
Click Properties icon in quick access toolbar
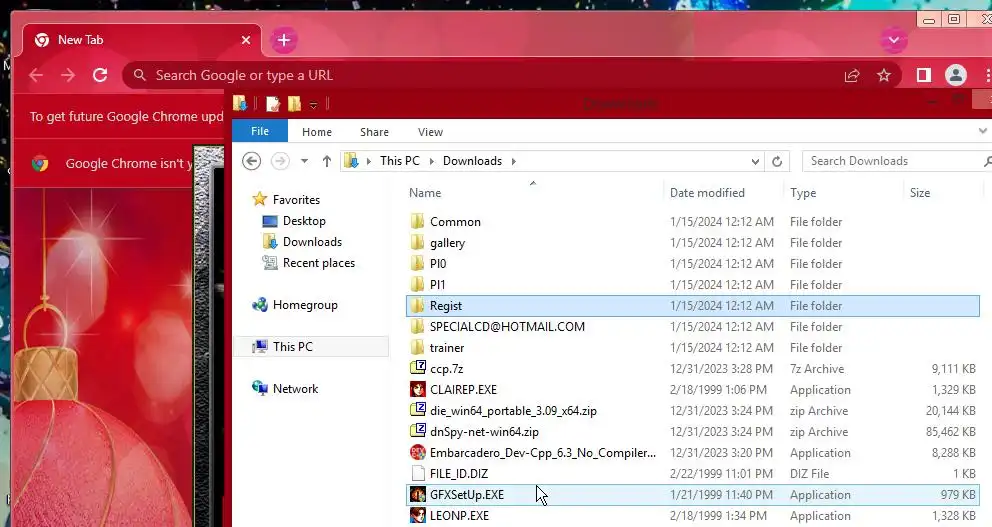coord(273,104)
